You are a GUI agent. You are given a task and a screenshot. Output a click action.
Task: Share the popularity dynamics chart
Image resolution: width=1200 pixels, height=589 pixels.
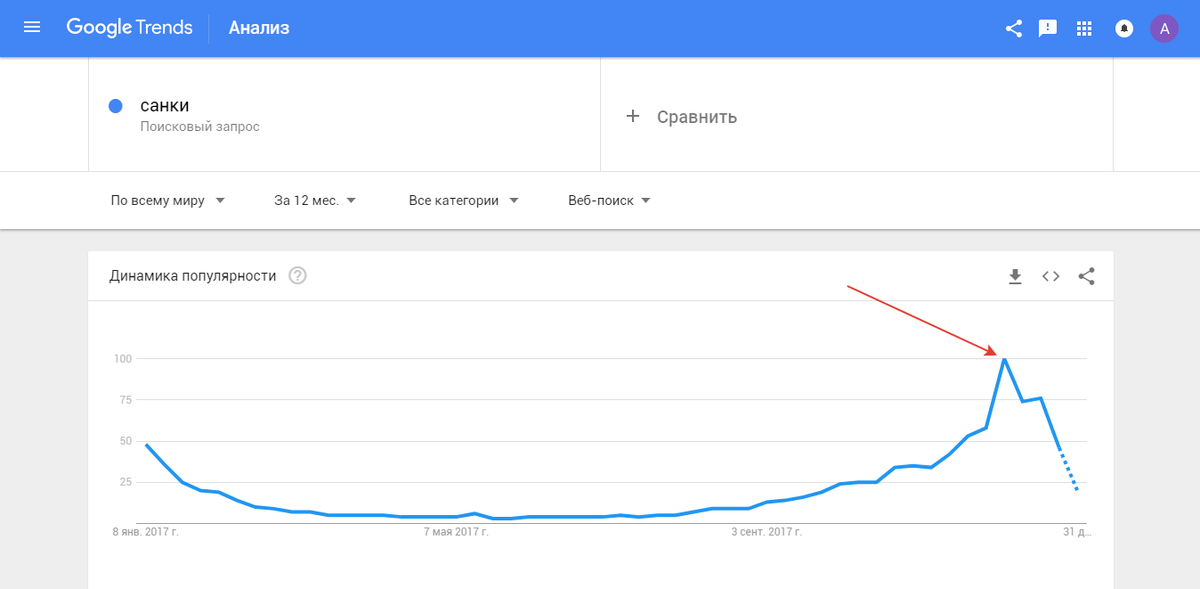tap(1087, 276)
